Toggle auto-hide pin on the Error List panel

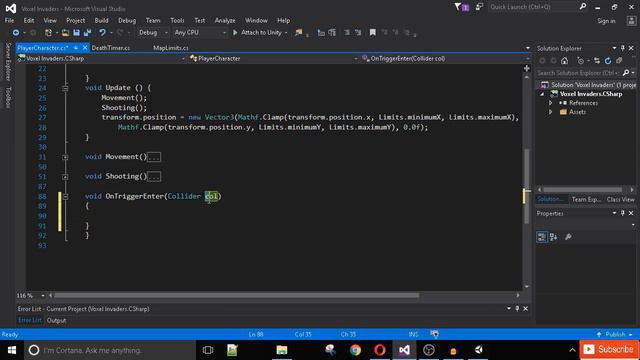click(517, 309)
